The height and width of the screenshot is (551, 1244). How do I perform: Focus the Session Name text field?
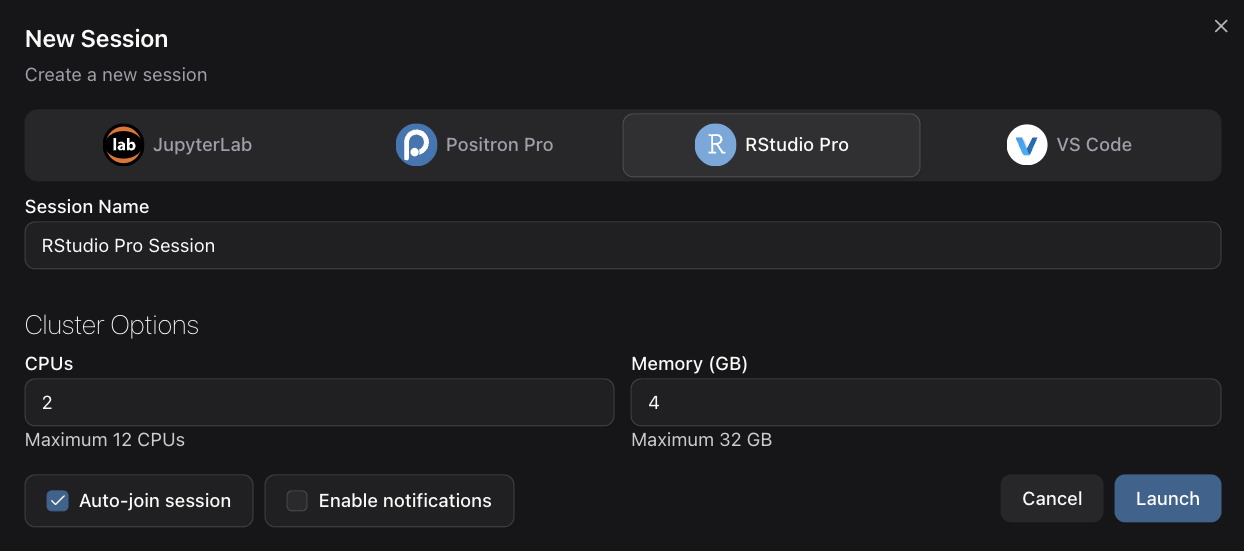pos(622,245)
